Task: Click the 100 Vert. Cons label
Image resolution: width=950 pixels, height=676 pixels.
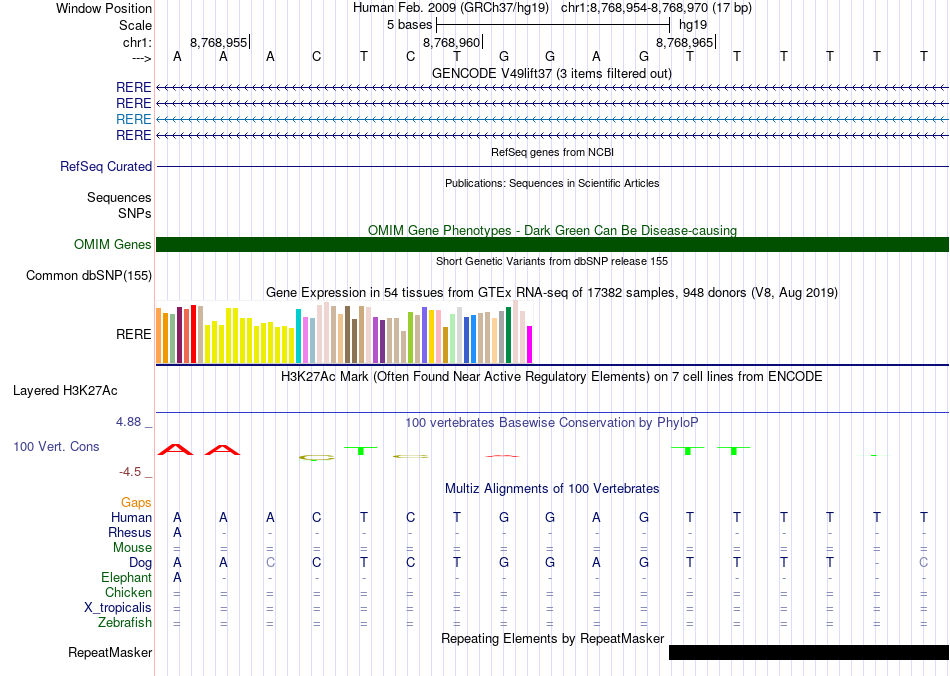Action: 56,446
